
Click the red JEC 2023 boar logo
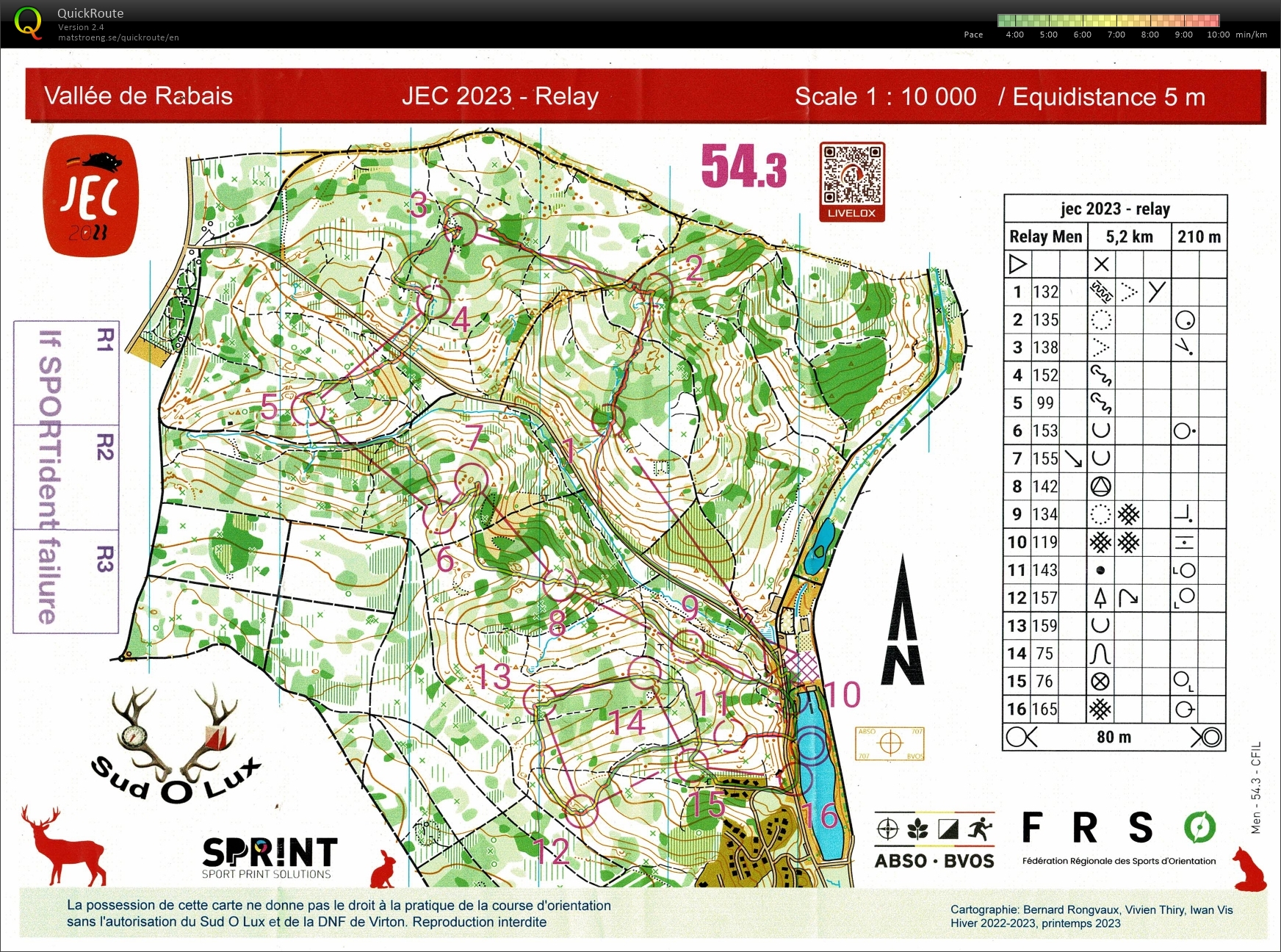click(x=91, y=197)
